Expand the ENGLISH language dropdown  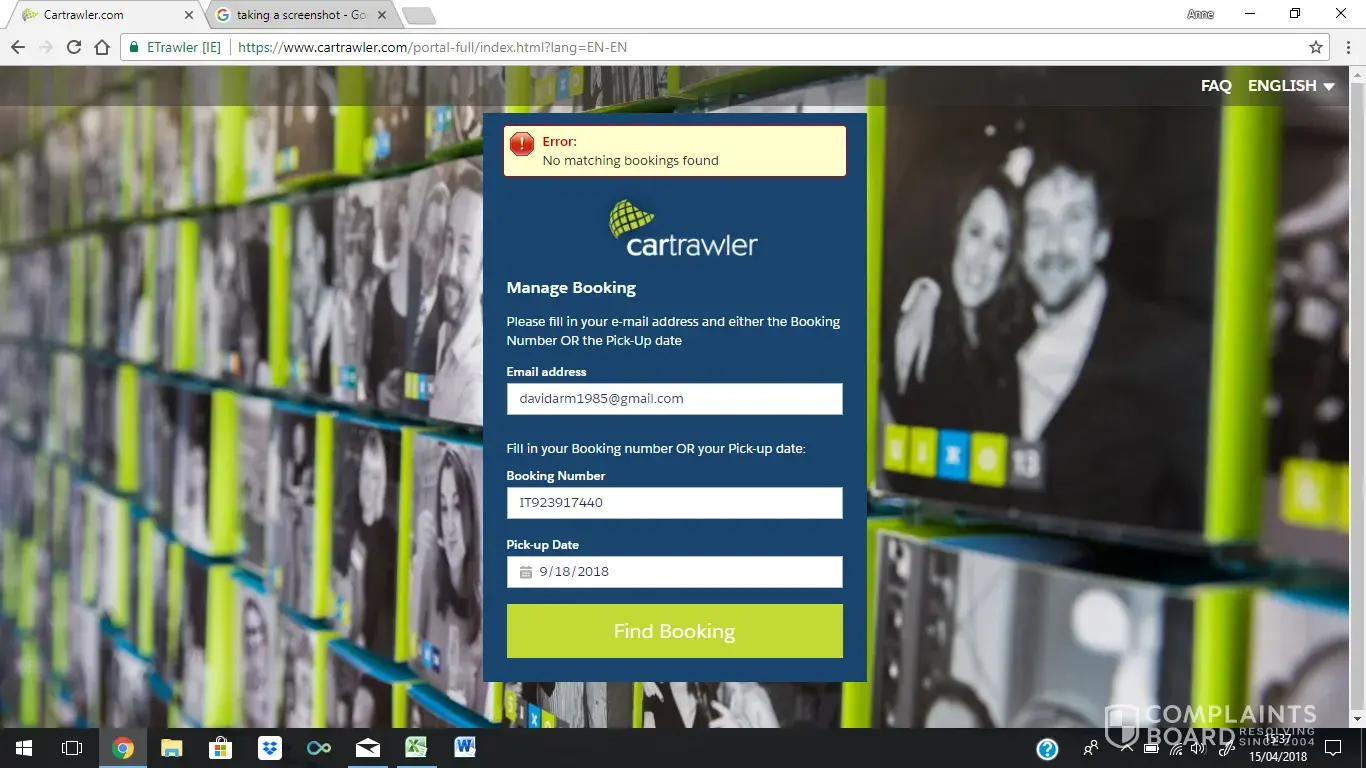tap(1290, 86)
